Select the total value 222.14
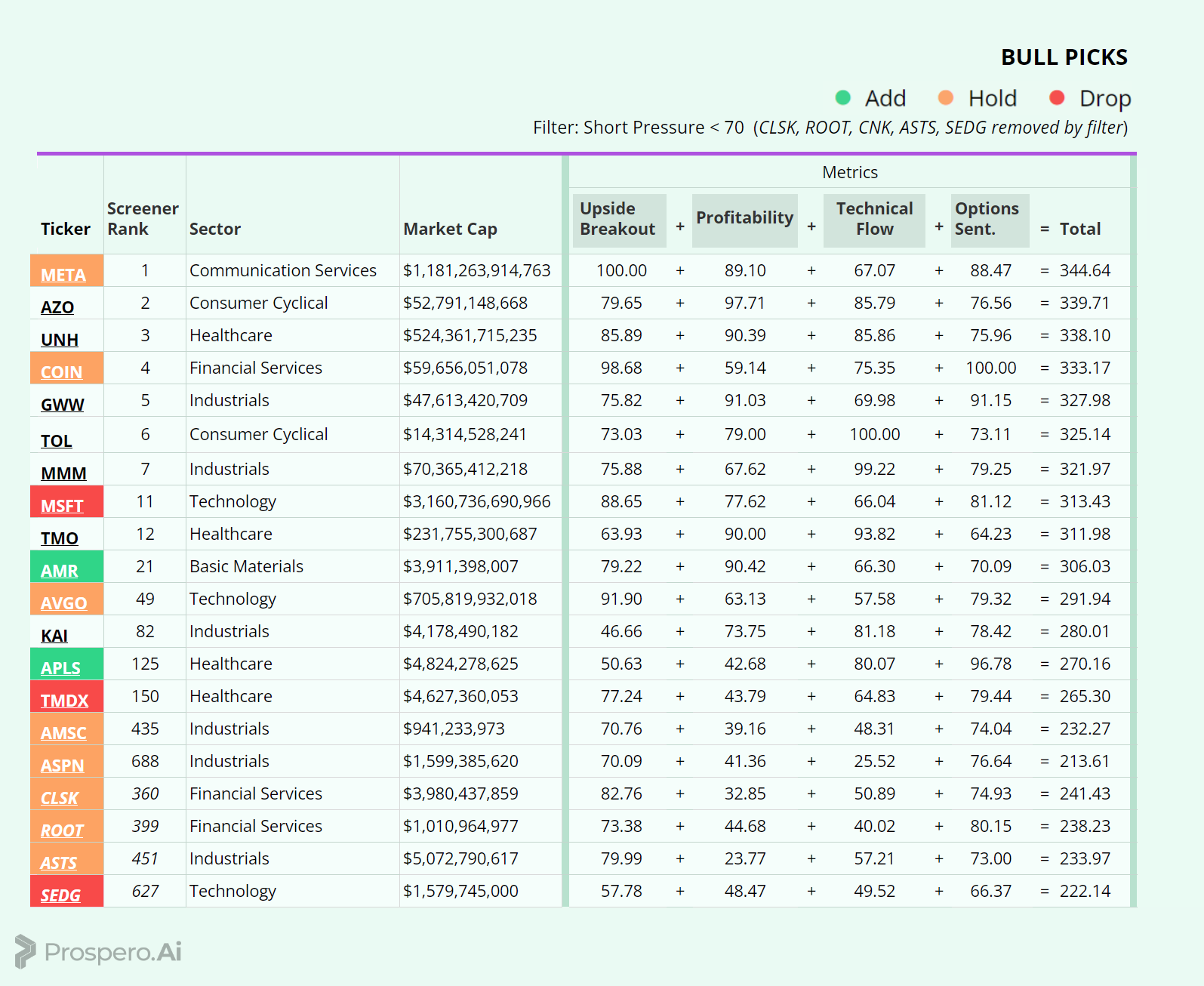This screenshot has width=1204, height=986. (1085, 891)
